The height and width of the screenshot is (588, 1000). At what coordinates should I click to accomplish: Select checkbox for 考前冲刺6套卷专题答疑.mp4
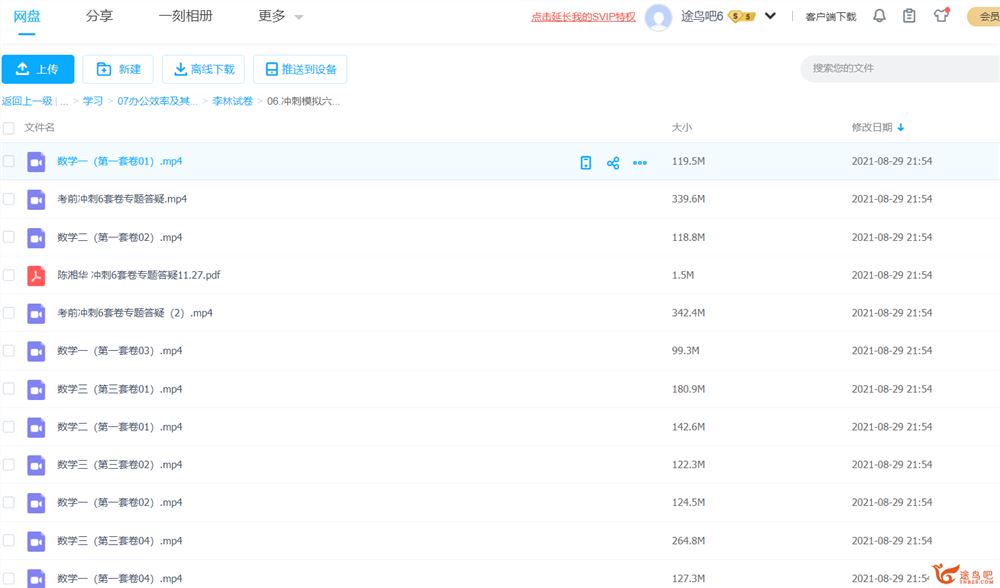9,199
